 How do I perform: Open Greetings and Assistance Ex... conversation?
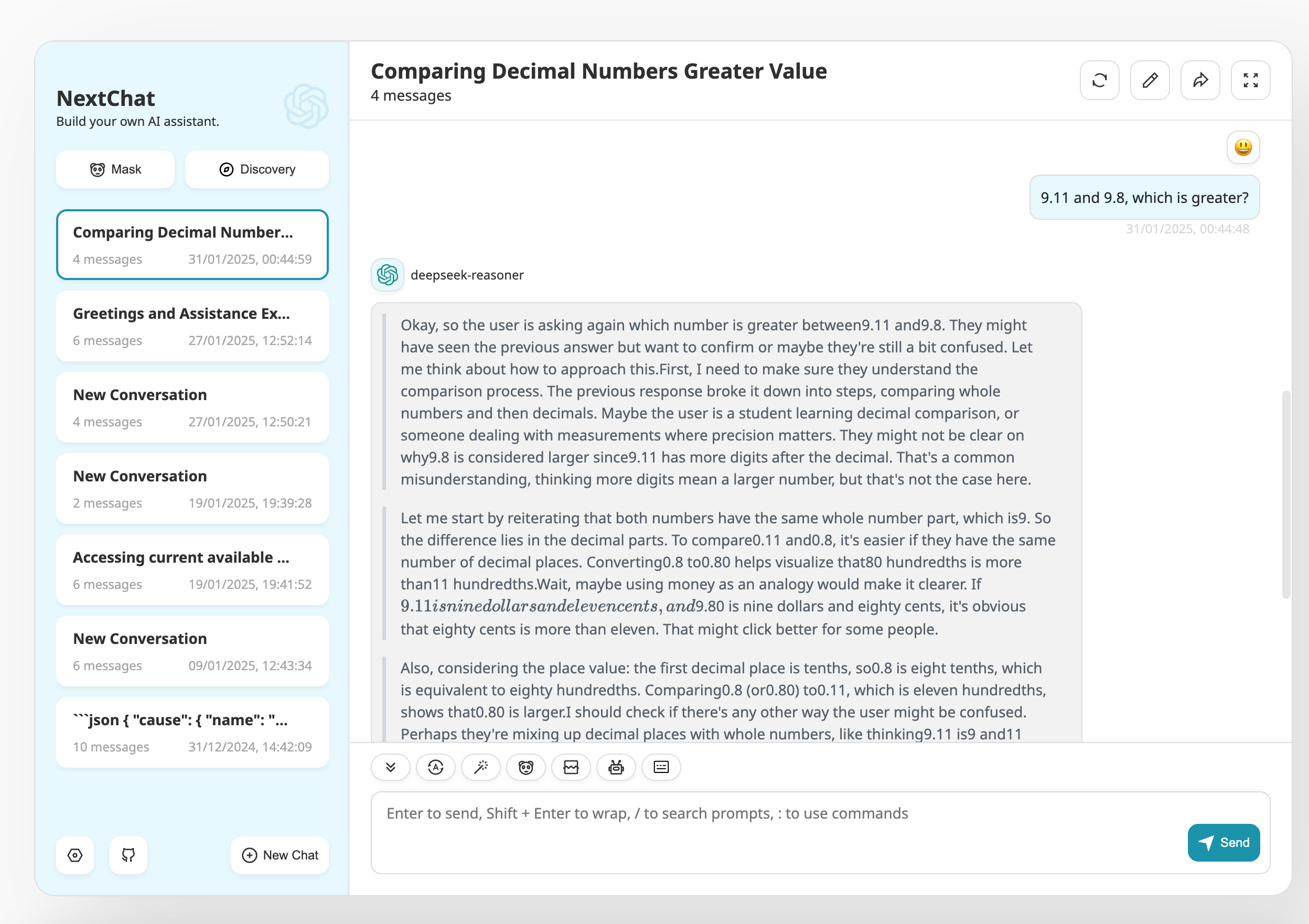pyautogui.click(x=192, y=326)
